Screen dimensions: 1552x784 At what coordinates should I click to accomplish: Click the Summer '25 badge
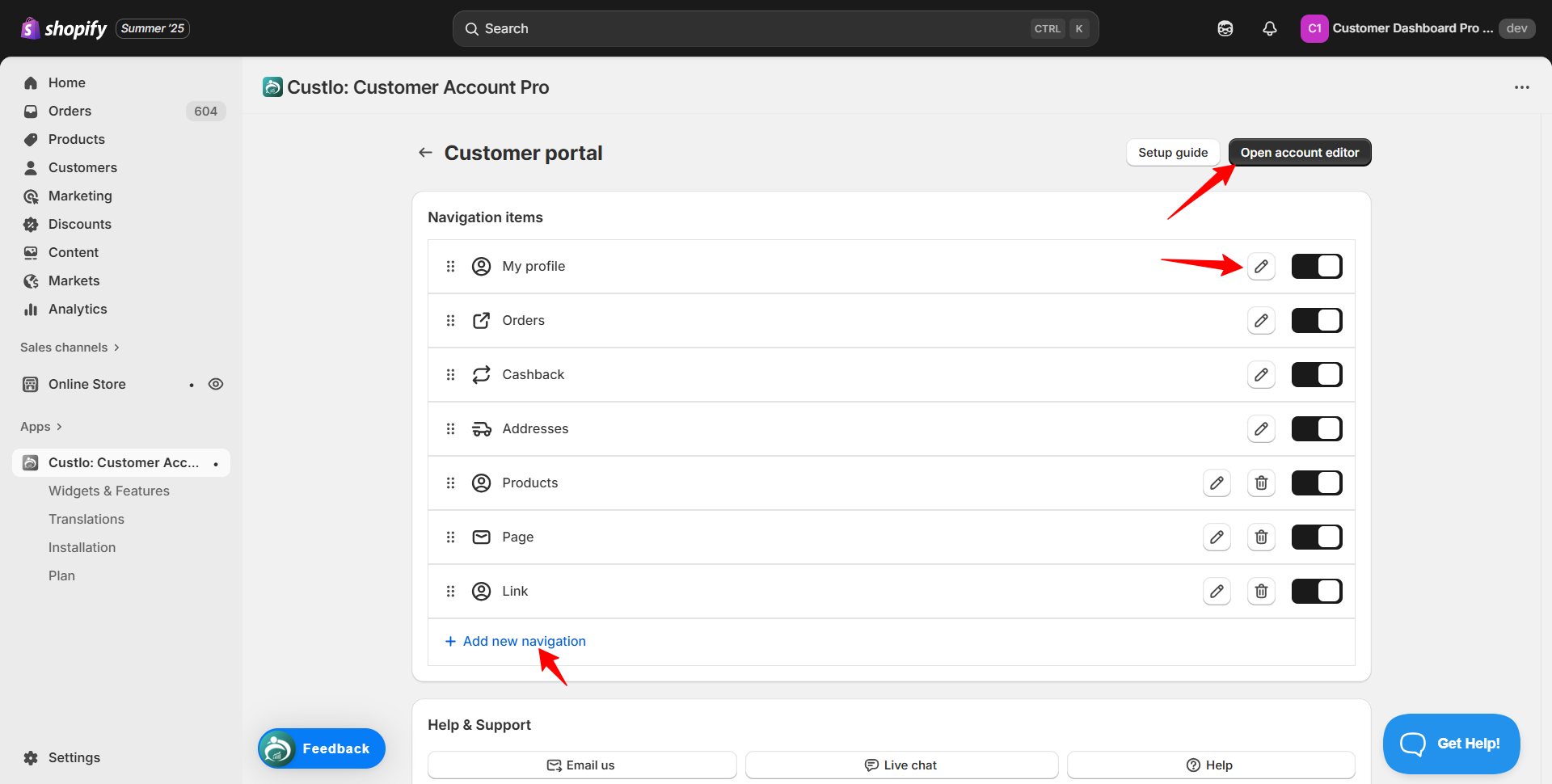click(x=153, y=28)
